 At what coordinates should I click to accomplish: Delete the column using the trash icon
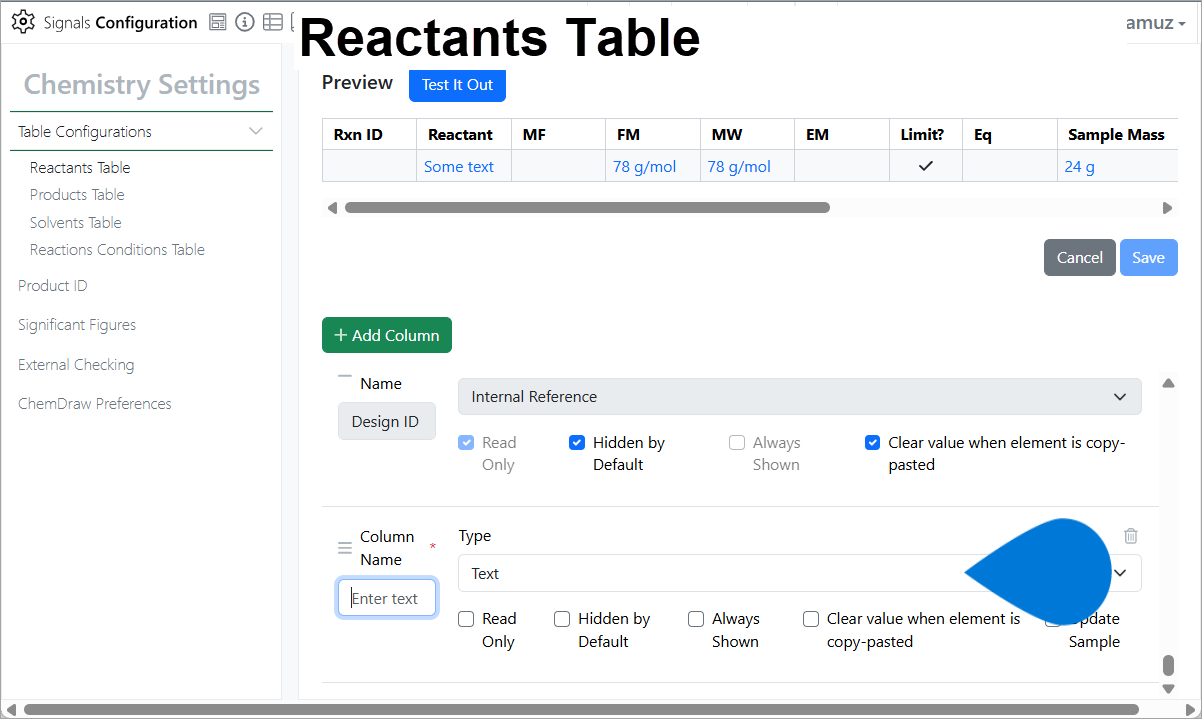(x=1130, y=536)
